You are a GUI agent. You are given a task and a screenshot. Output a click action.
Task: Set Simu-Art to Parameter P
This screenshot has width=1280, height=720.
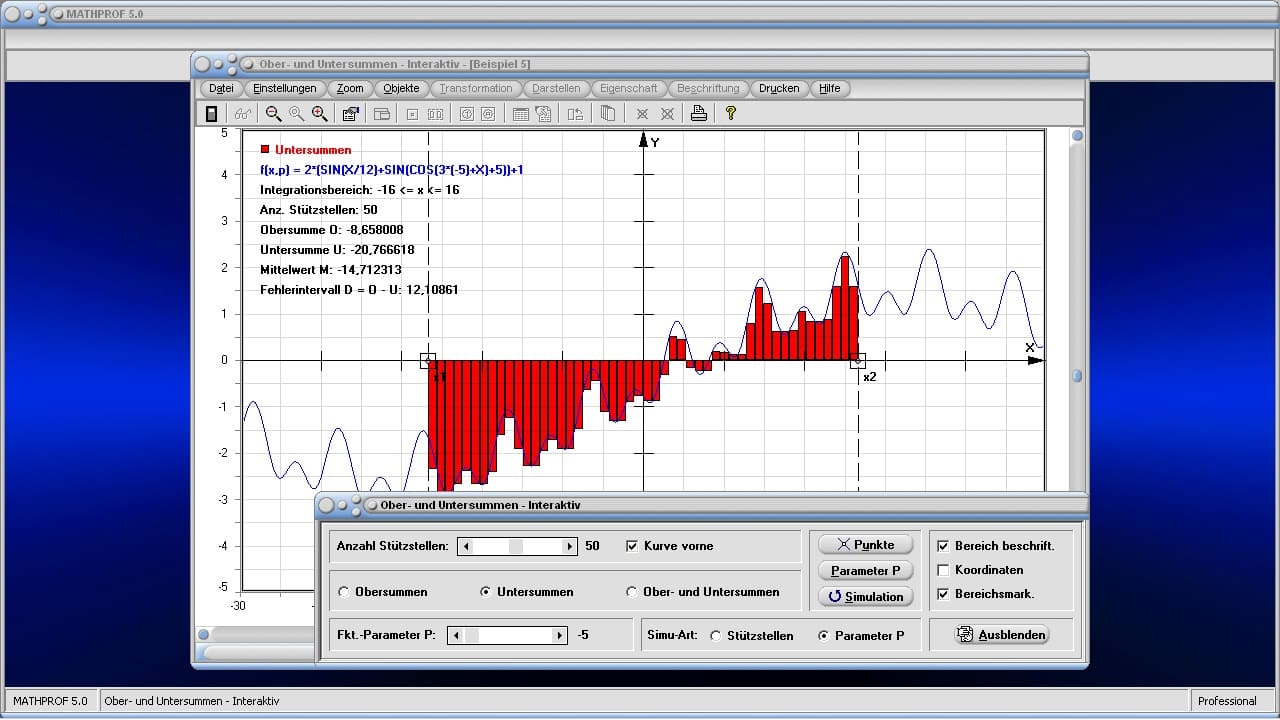pos(824,636)
